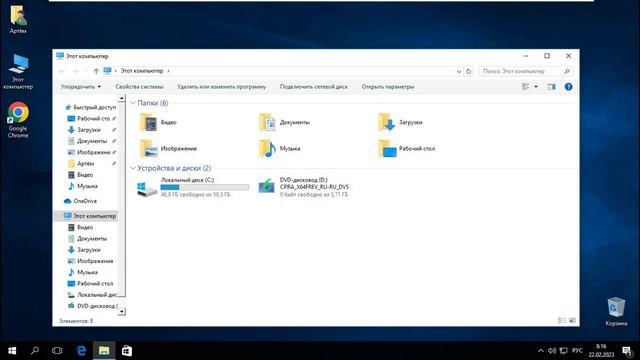Open the Изображения folder icon
This screenshot has width=640, height=360.
coord(149,149)
